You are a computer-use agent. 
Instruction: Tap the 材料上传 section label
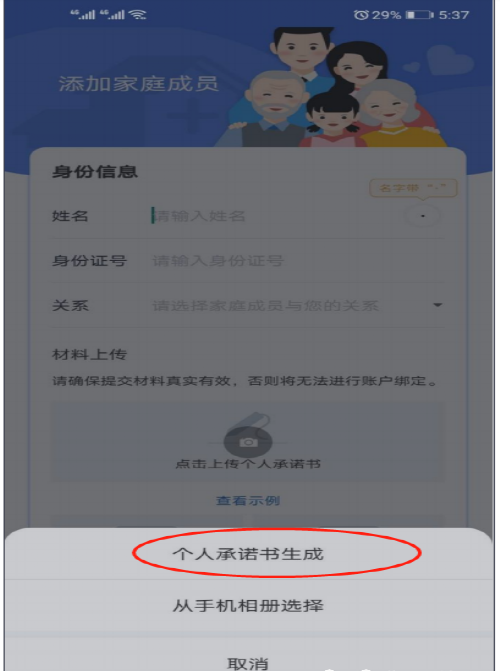[x=89, y=354]
